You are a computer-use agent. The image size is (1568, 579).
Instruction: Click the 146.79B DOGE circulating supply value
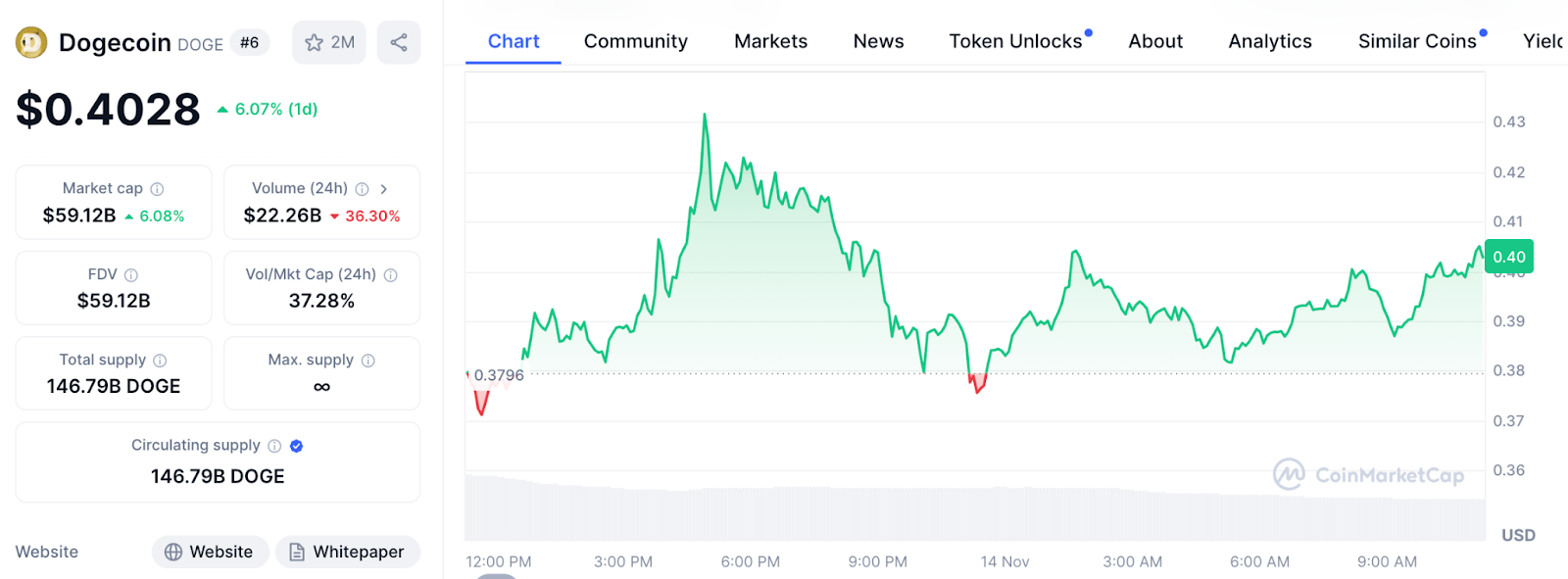pyautogui.click(x=218, y=476)
